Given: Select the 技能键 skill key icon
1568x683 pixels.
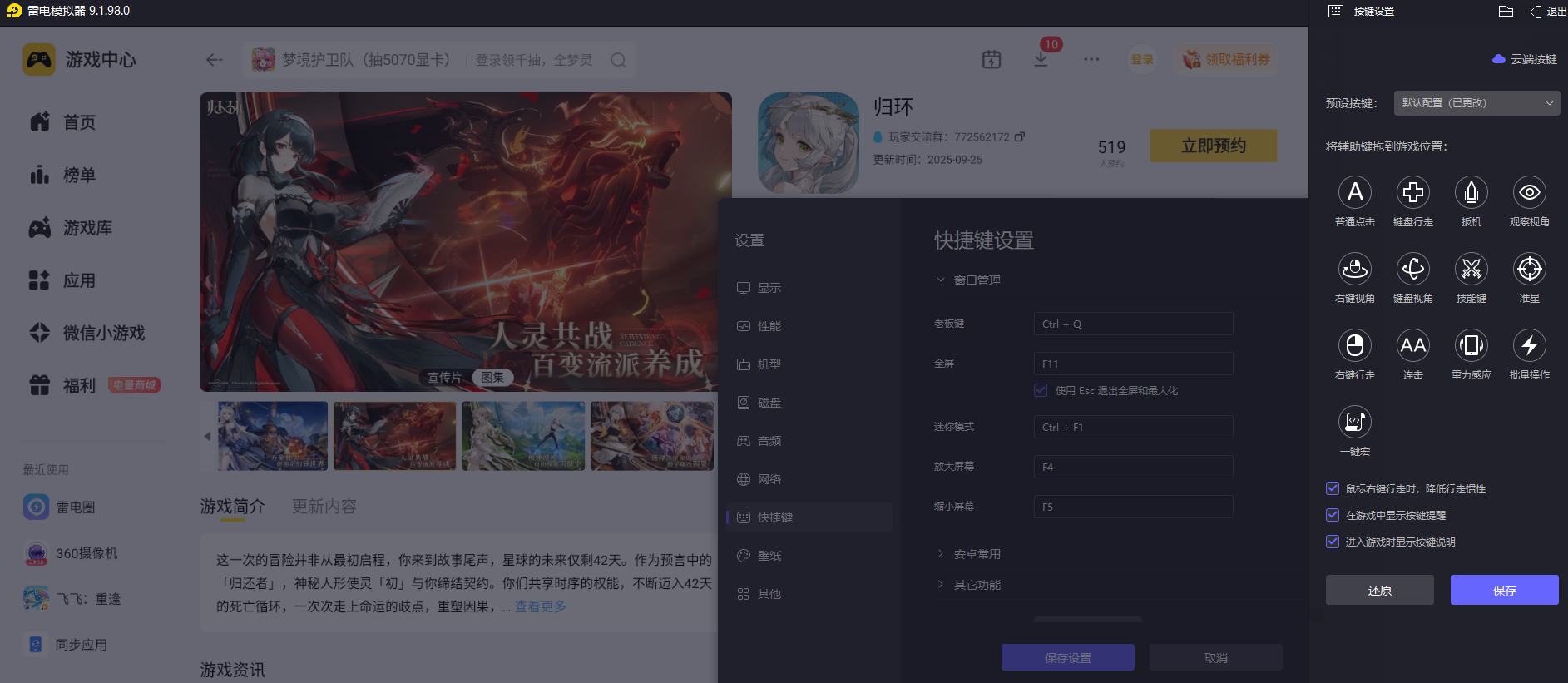Looking at the screenshot, I should click(1471, 269).
